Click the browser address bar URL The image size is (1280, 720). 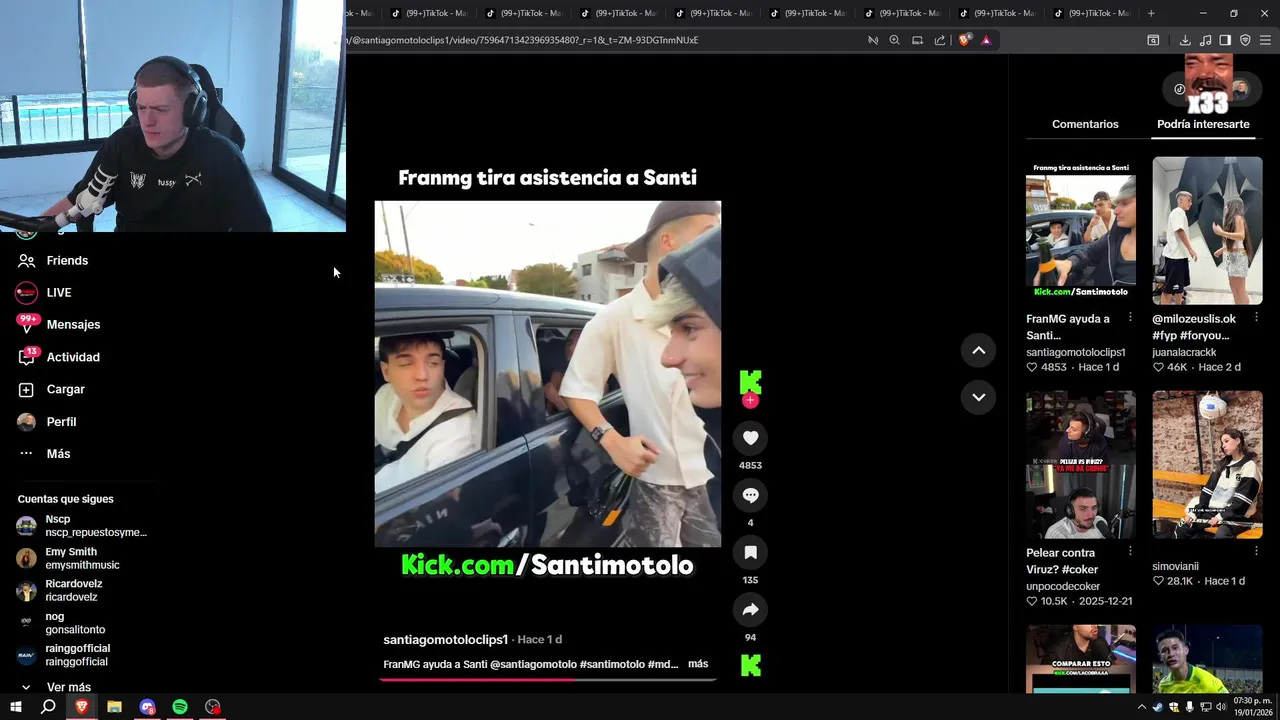point(520,40)
